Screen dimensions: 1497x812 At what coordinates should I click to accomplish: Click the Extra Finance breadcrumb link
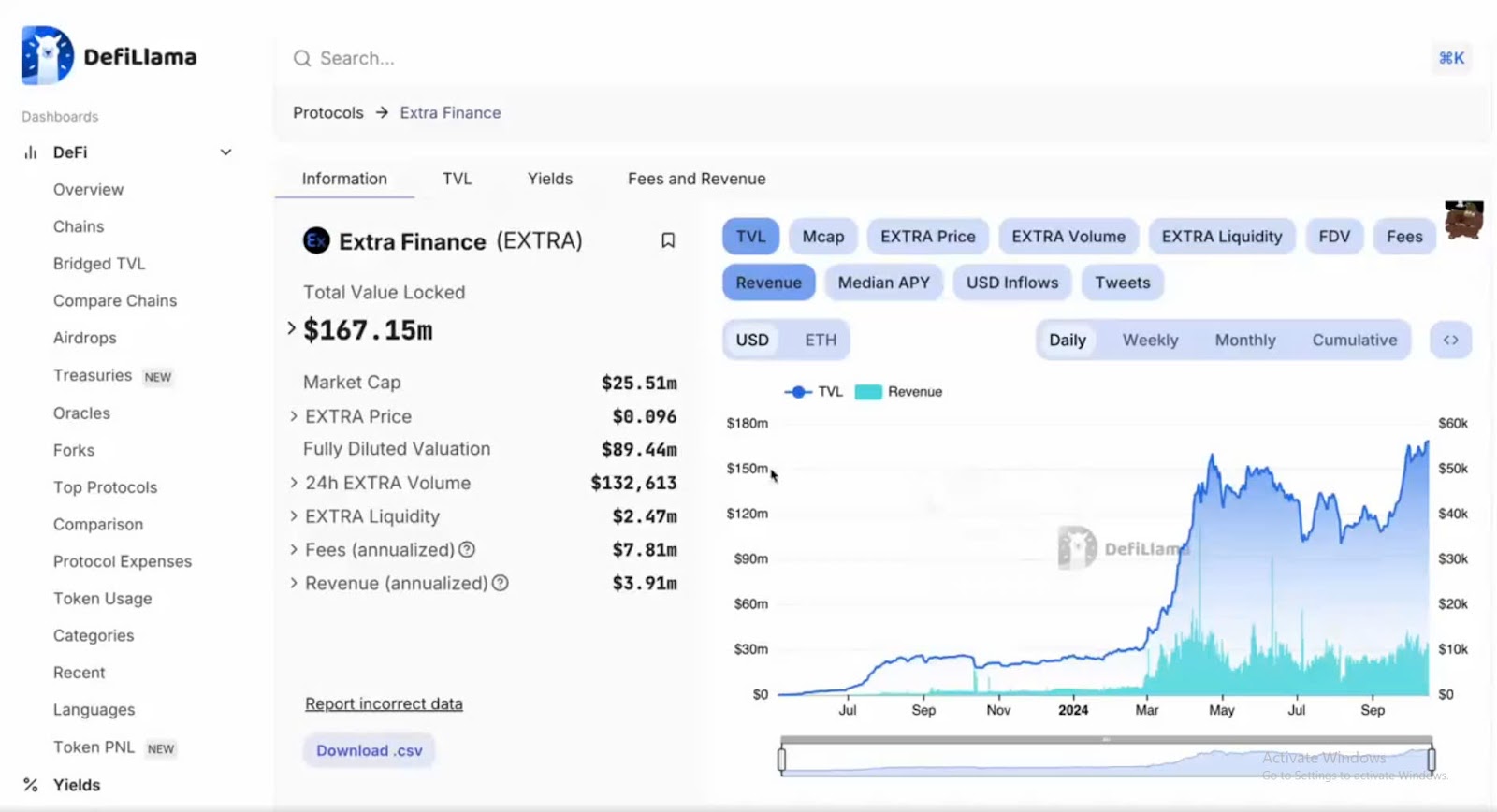[450, 112]
